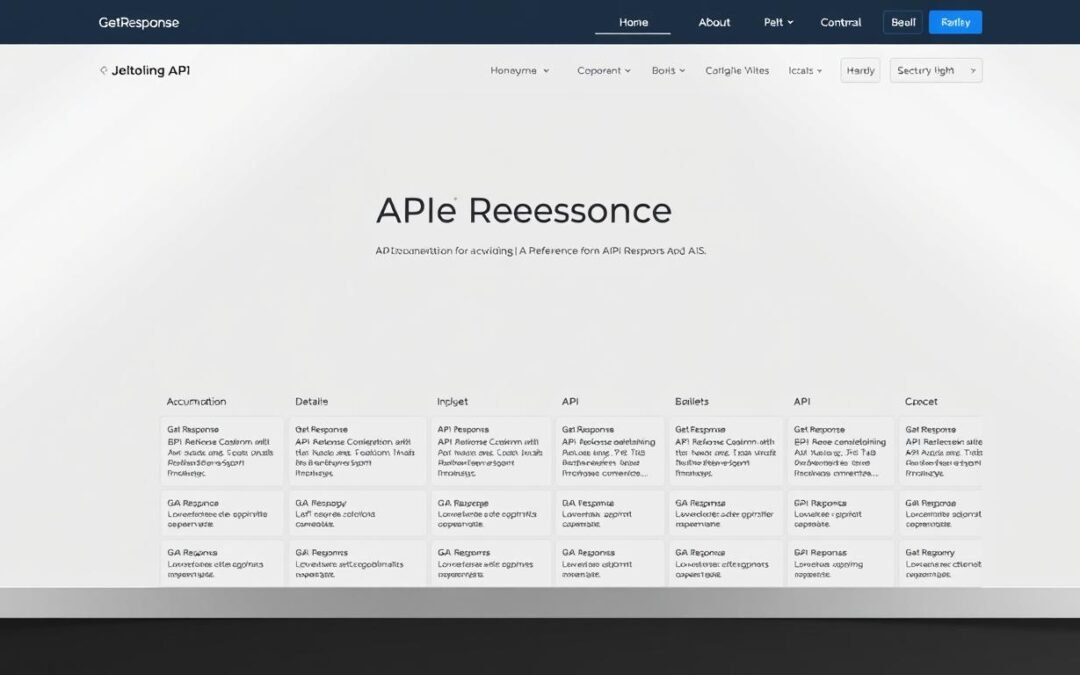This screenshot has height=675, width=1080.
Task: Click the back chevron beside Jeltoling API
Action: click(103, 70)
